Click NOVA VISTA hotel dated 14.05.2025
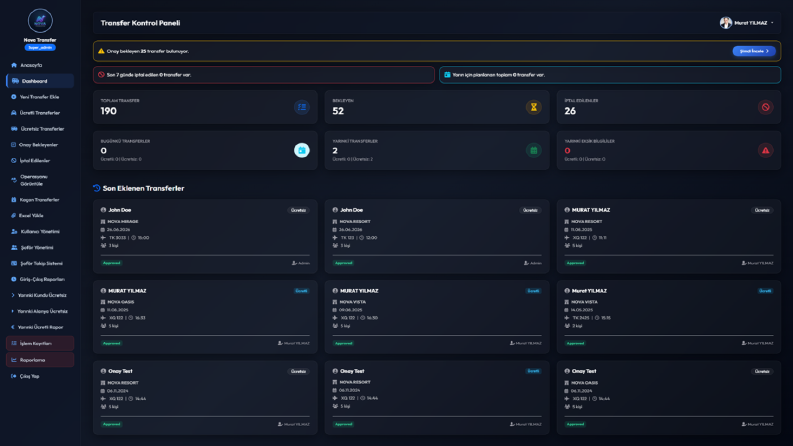This screenshot has width=793, height=446. click(585, 302)
